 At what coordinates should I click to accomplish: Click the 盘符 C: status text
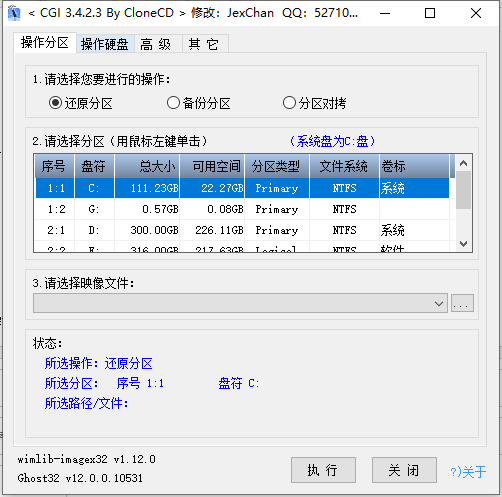coord(239,383)
